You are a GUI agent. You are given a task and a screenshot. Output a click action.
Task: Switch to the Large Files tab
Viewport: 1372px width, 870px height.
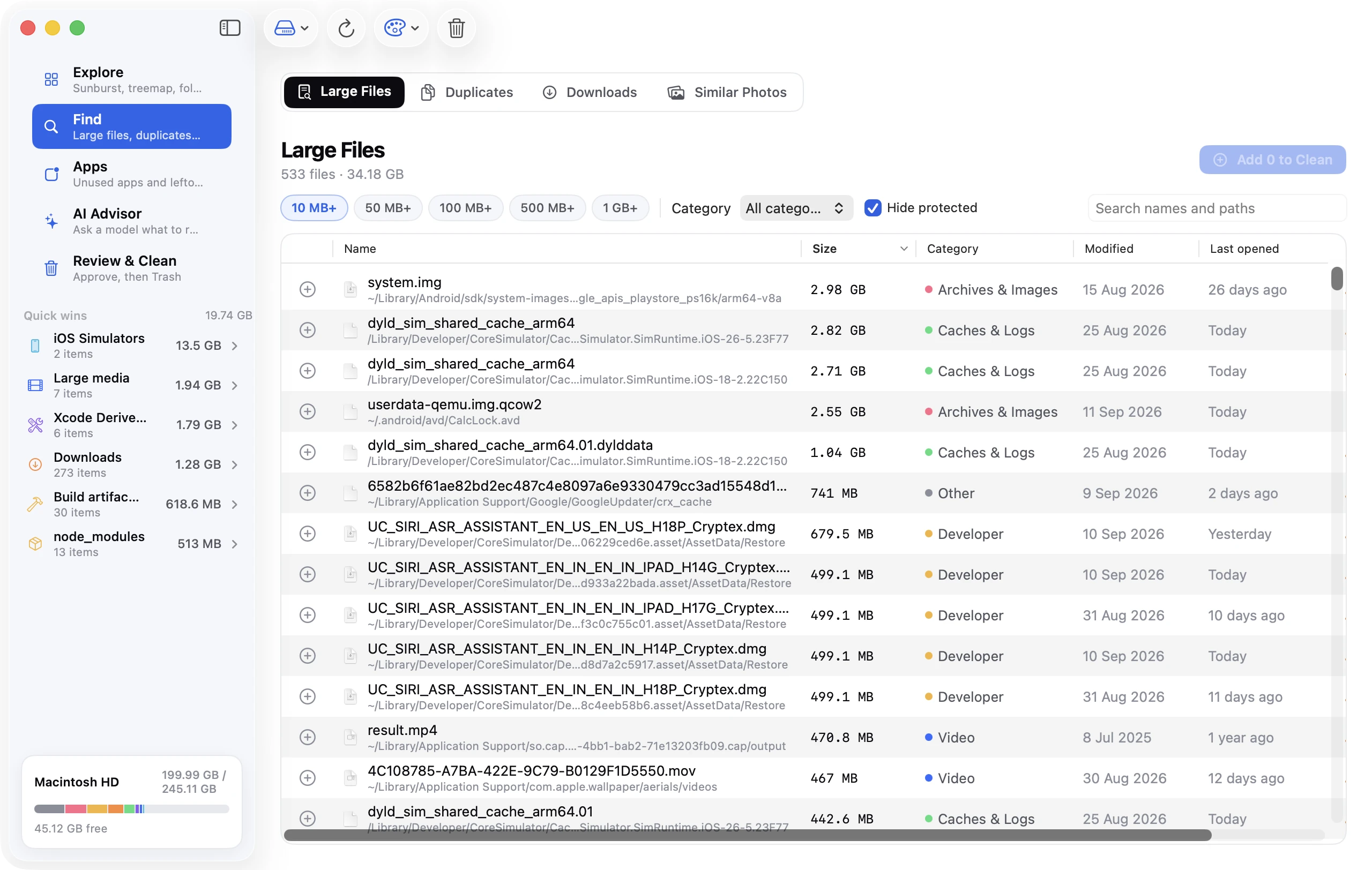(x=344, y=92)
